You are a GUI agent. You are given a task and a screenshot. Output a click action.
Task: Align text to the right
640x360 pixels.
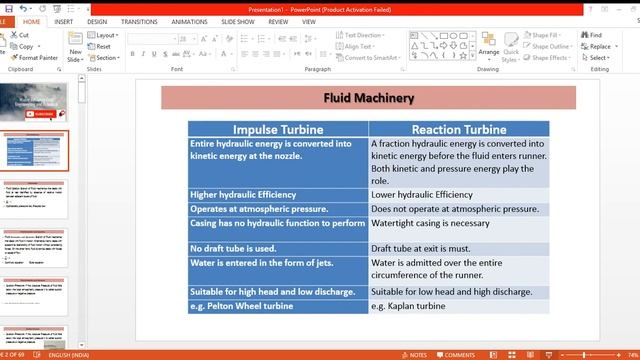[x=266, y=54]
